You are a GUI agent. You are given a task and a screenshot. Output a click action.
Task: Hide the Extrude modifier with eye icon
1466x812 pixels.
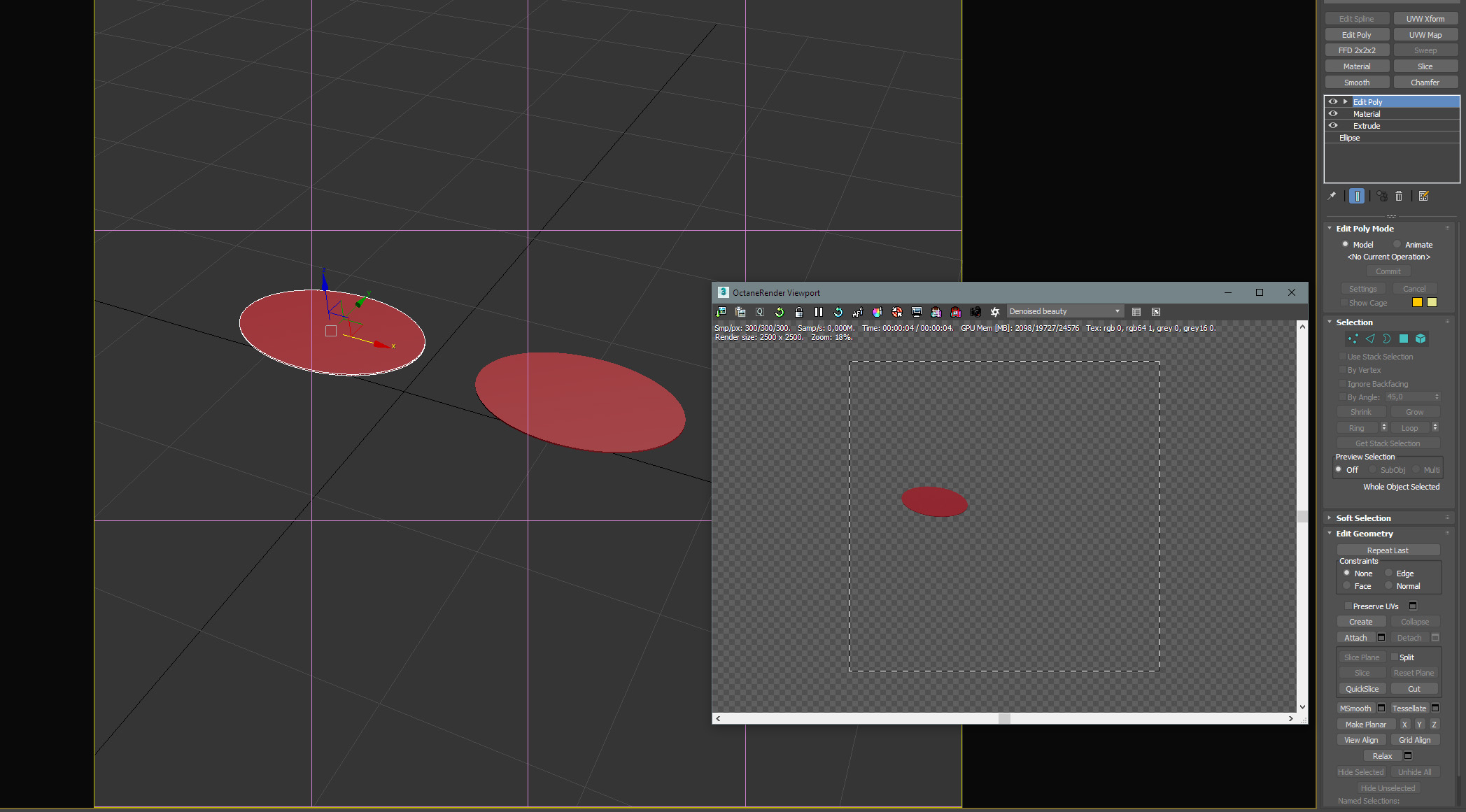click(x=1333, y=126)
